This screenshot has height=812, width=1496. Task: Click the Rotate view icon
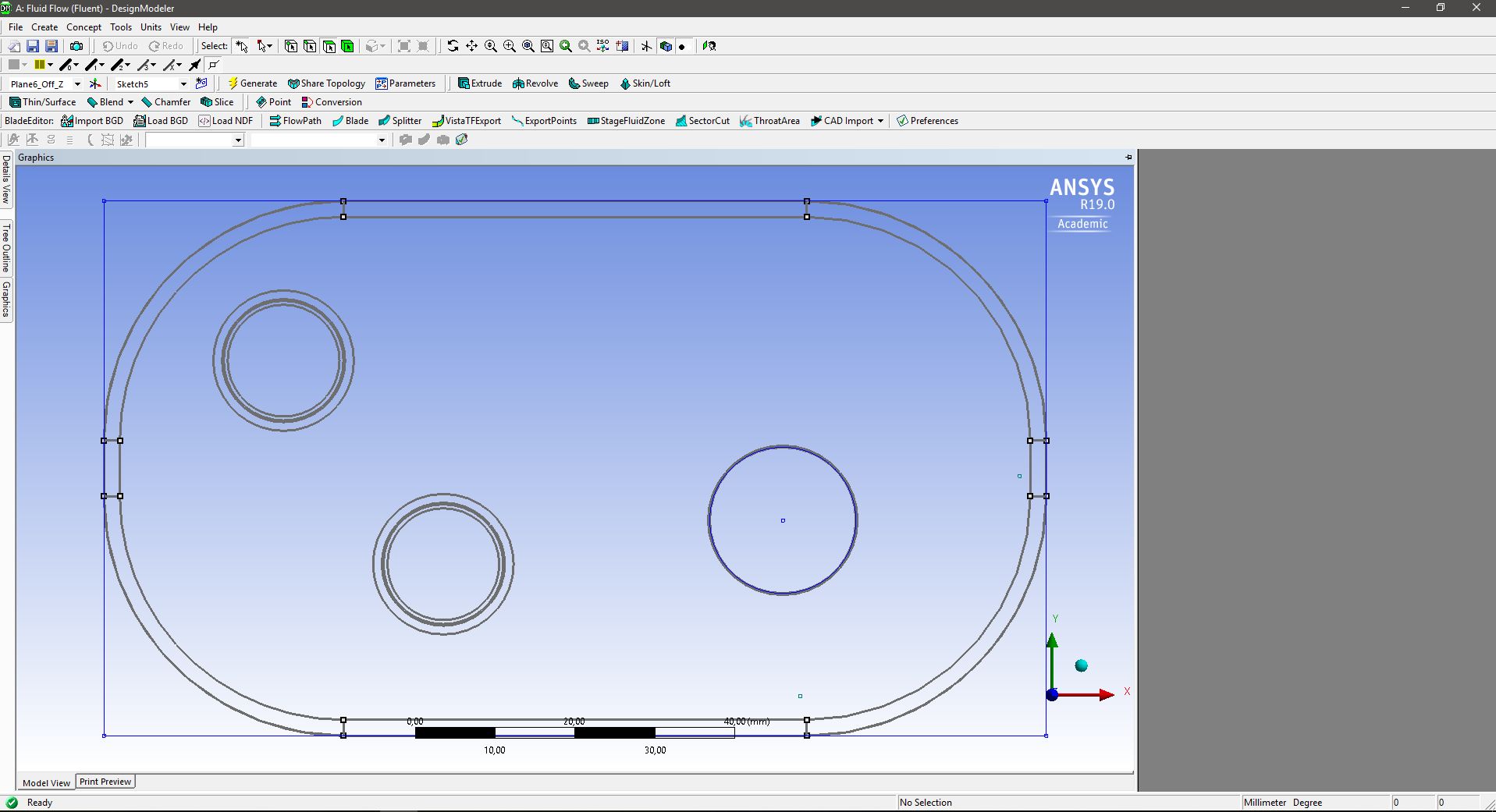pos(453,46)
